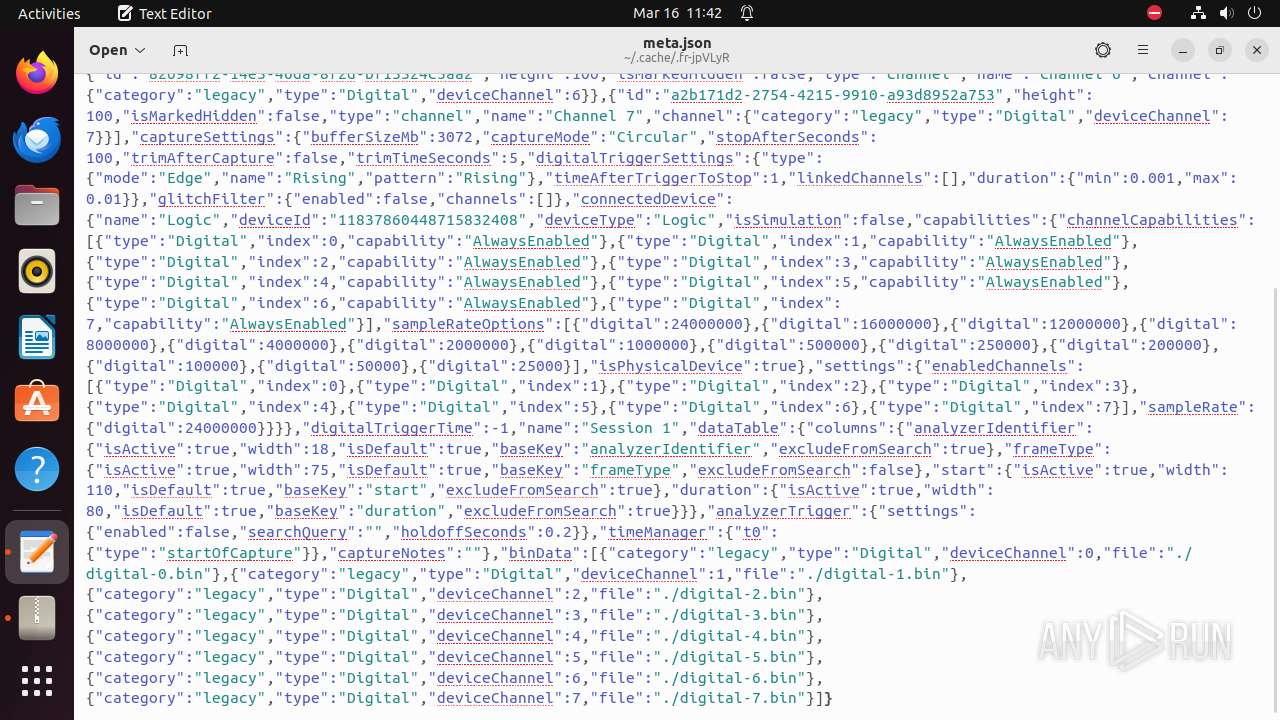The height and width of the screenshot is (720, 1280).
Task: Click the word "dataTable" in the text
Action: [736, 428]
